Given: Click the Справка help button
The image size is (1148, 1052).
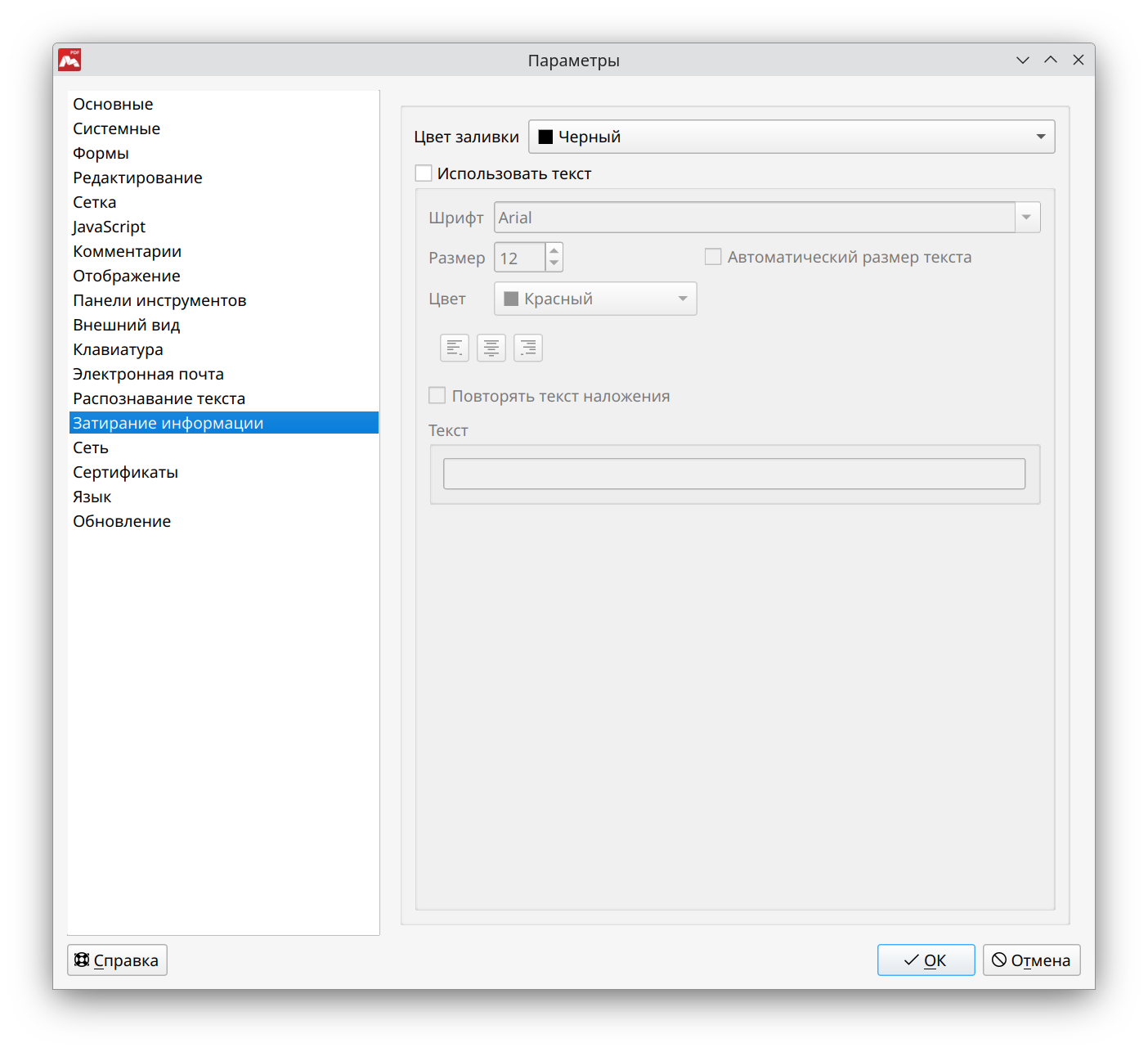Looking at the screenshot, I should (x=117, y=960).
